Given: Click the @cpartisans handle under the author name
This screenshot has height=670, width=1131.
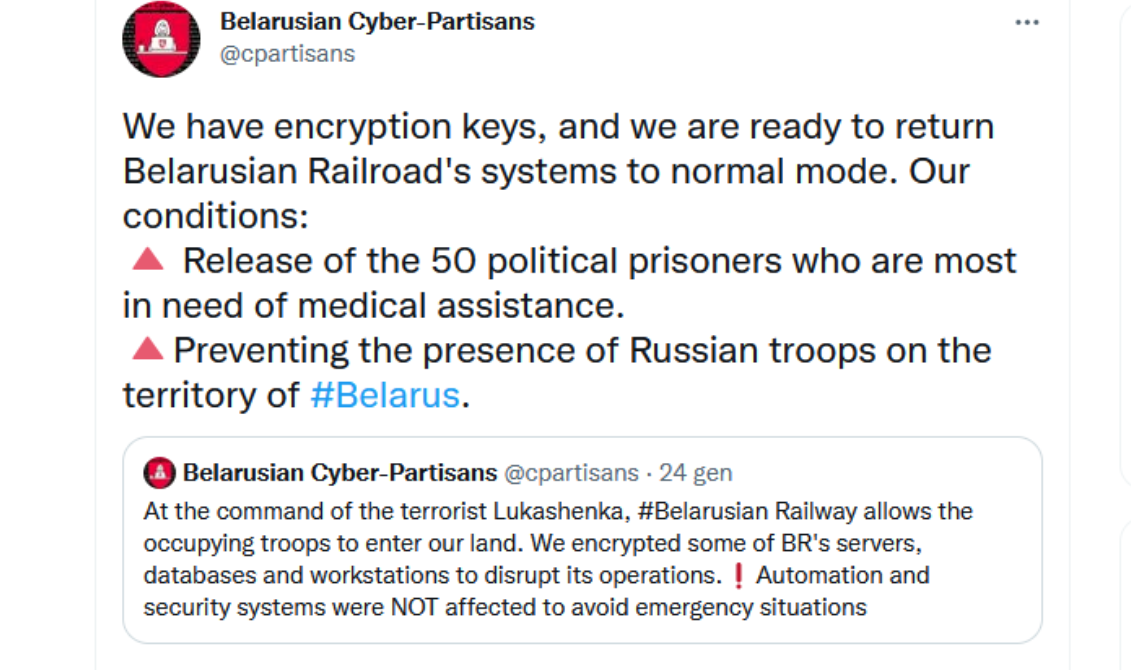Looking at the screenshot, I should [287, 54].
